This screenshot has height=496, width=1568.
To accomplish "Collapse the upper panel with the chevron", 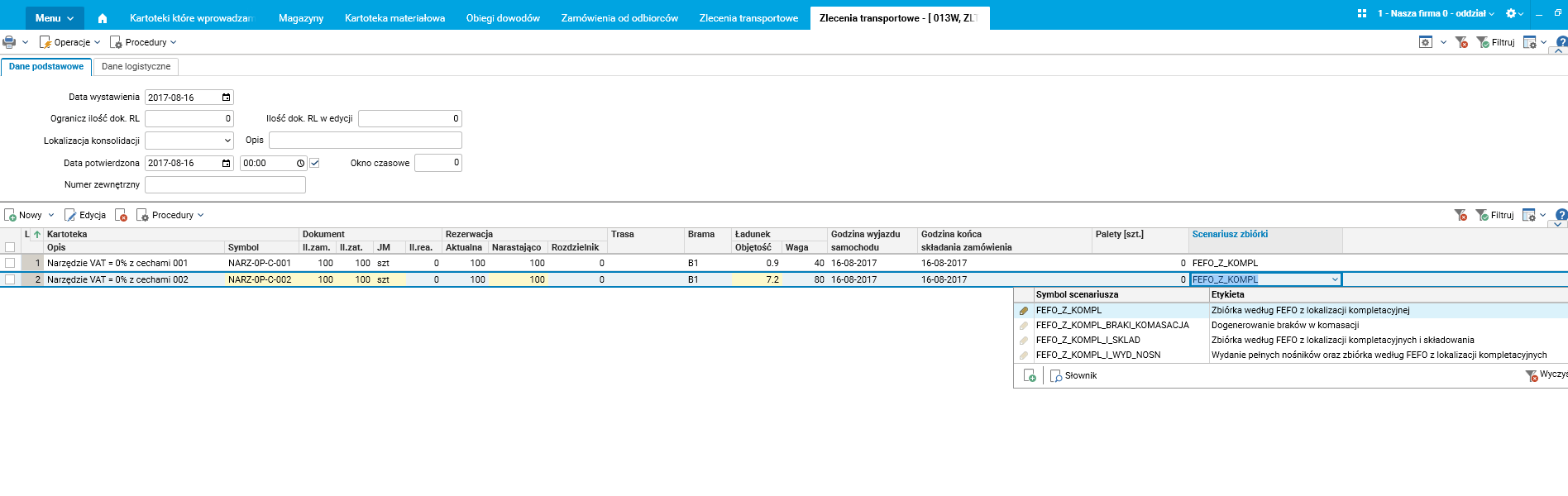I will click(1558, 51).
